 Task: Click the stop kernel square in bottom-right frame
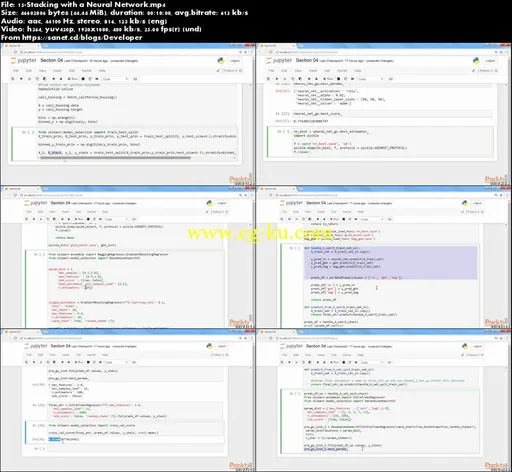coord(344,362)
